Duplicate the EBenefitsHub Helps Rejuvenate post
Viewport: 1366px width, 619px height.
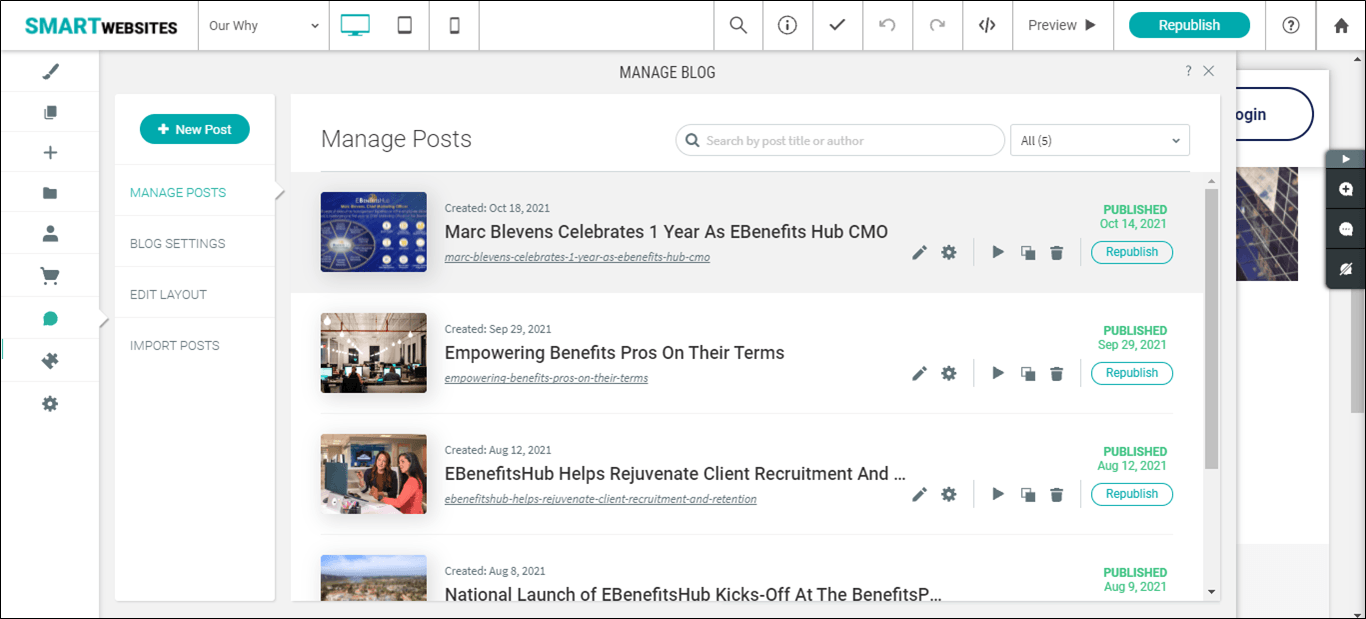pyautogui.click(x=1028, y=494)
